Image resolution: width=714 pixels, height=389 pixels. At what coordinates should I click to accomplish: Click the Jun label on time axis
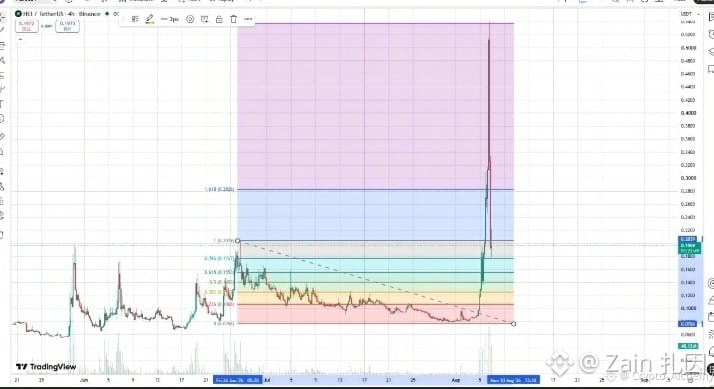[84, 380]
